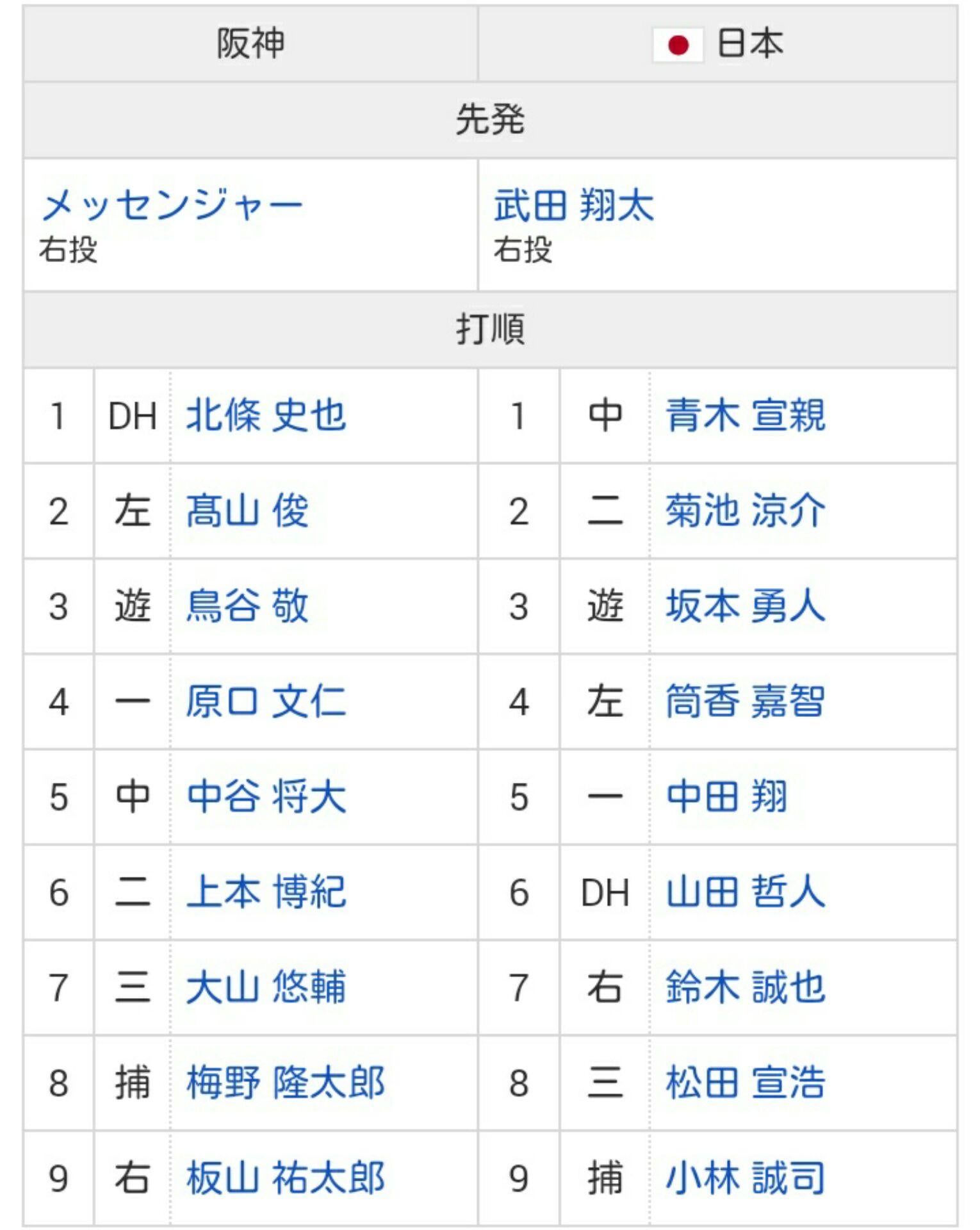Click the 坂本 勇人 link
The width and height of the screenshot is (980, 1230).
point(746,606)
